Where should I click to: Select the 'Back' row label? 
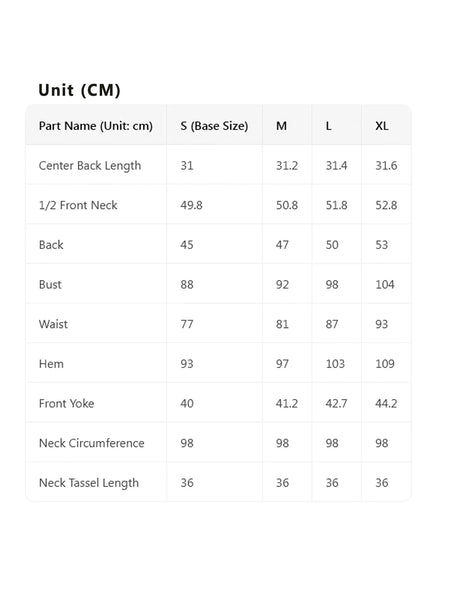pos(51,245)
